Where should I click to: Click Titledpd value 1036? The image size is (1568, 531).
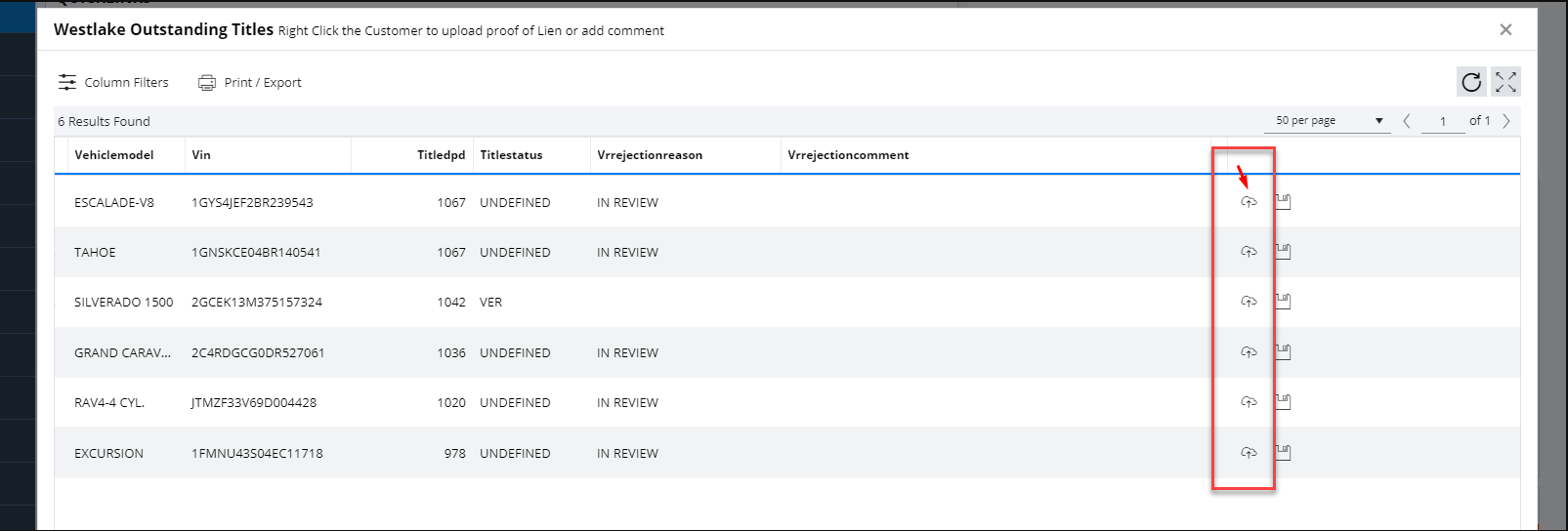coord(451,353)
